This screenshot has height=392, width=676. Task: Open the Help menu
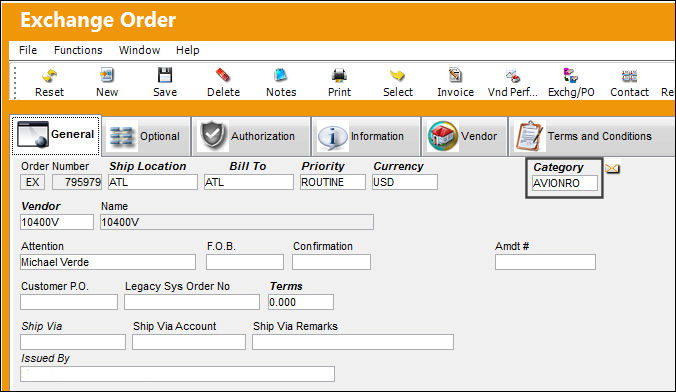(188, 50)
